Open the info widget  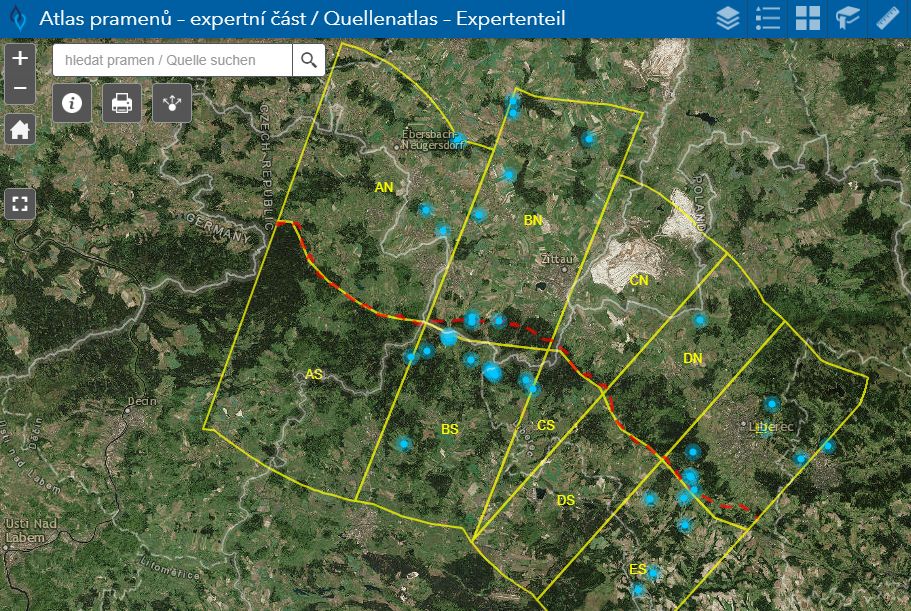(72, 103)
